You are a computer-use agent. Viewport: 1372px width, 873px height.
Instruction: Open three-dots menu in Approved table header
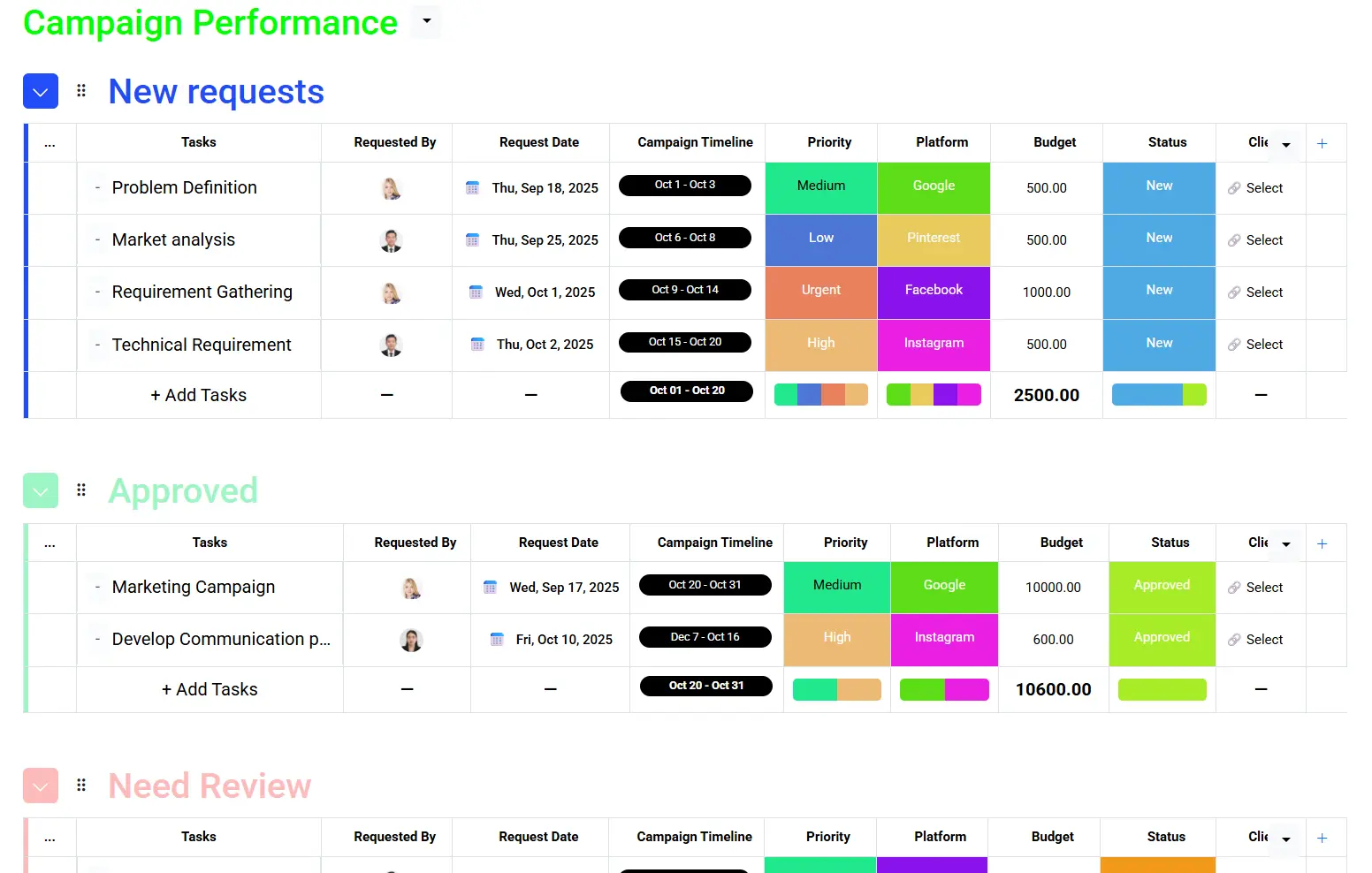(x=50, y=543)
